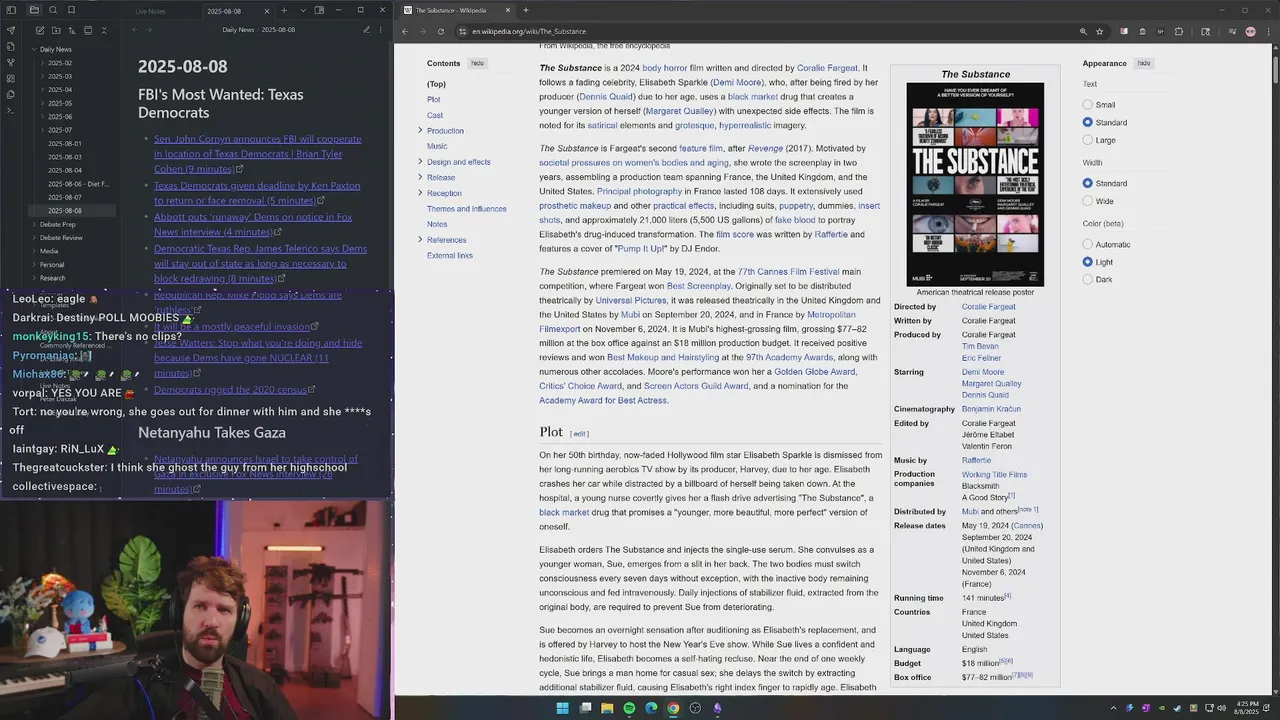Go back in Obsidian note navigation
The image size is (1280, 720).
[x=136, y=30]
